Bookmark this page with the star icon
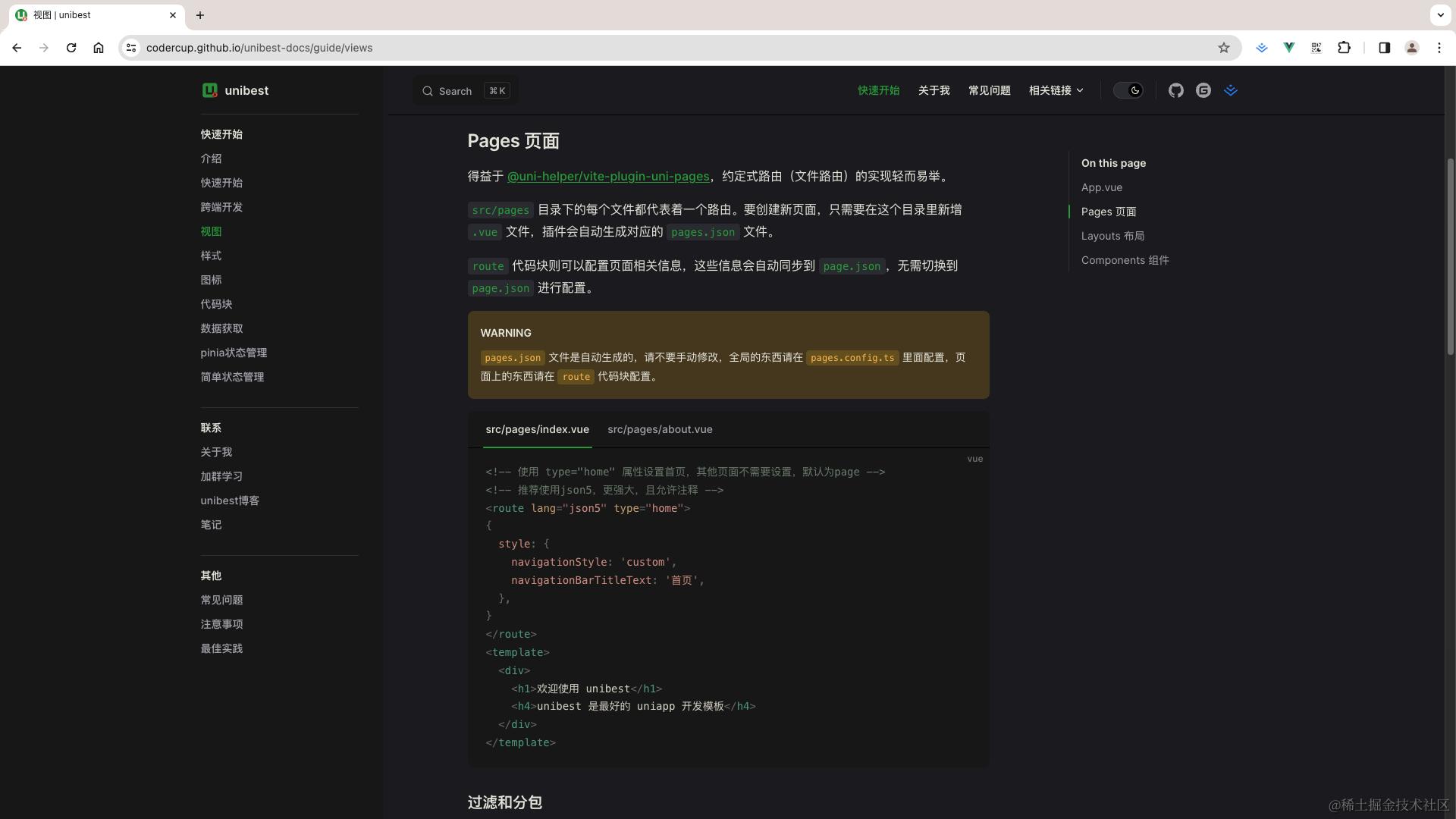The image size is (1456, 819). [x=1224, y=48]
